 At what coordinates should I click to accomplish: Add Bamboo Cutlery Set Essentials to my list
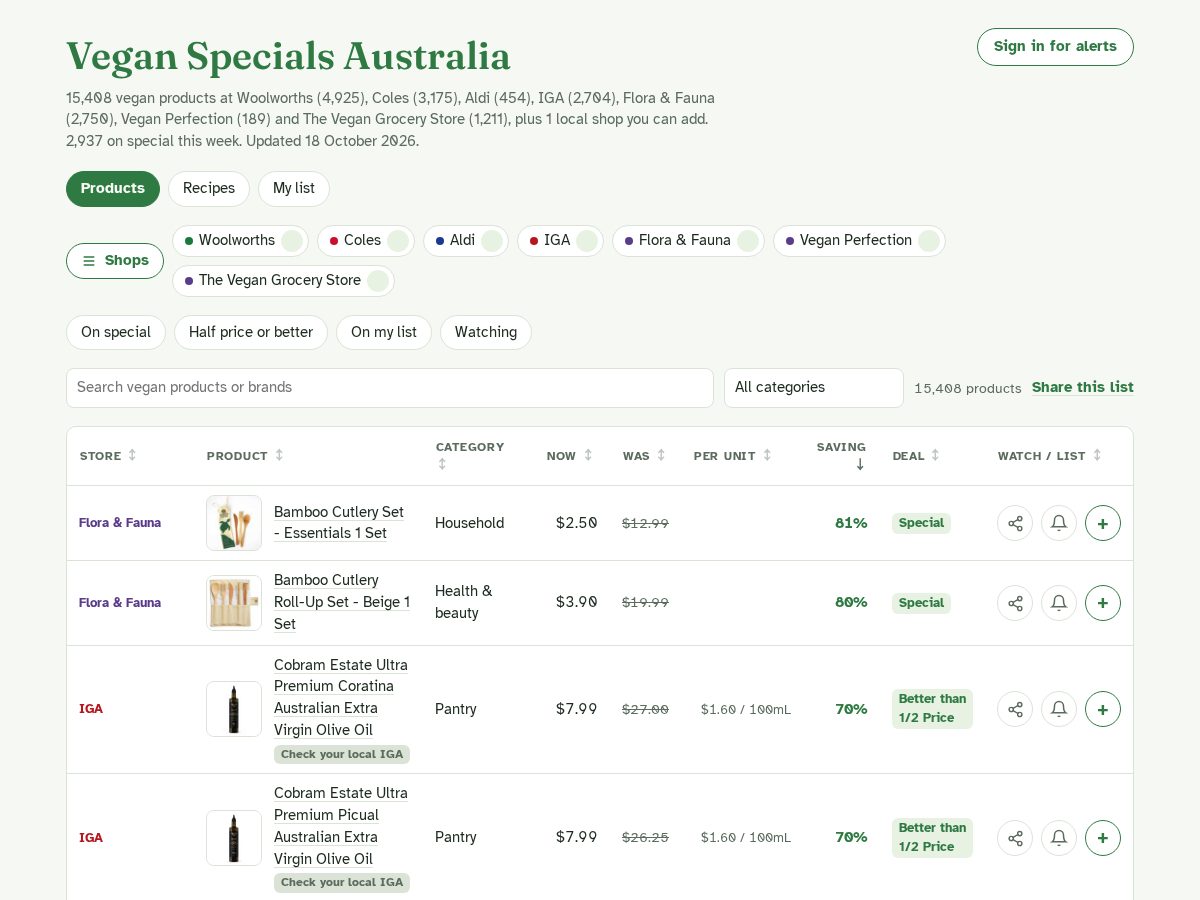click(x=1103, y=523)
